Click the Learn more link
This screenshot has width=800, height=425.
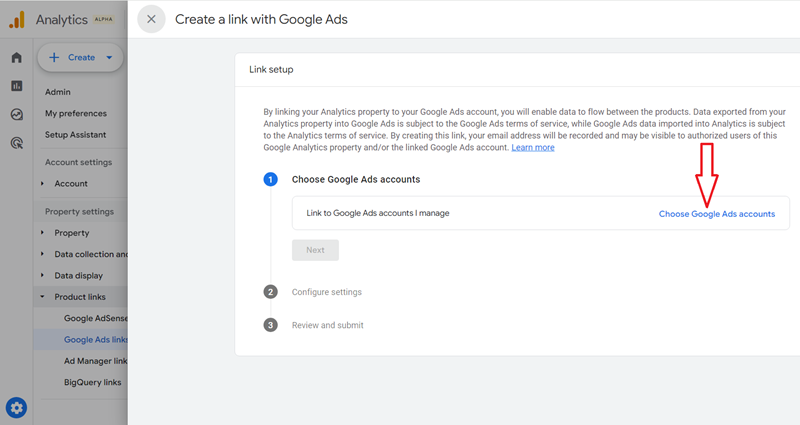pyautogui.click(x=533, y=147)
